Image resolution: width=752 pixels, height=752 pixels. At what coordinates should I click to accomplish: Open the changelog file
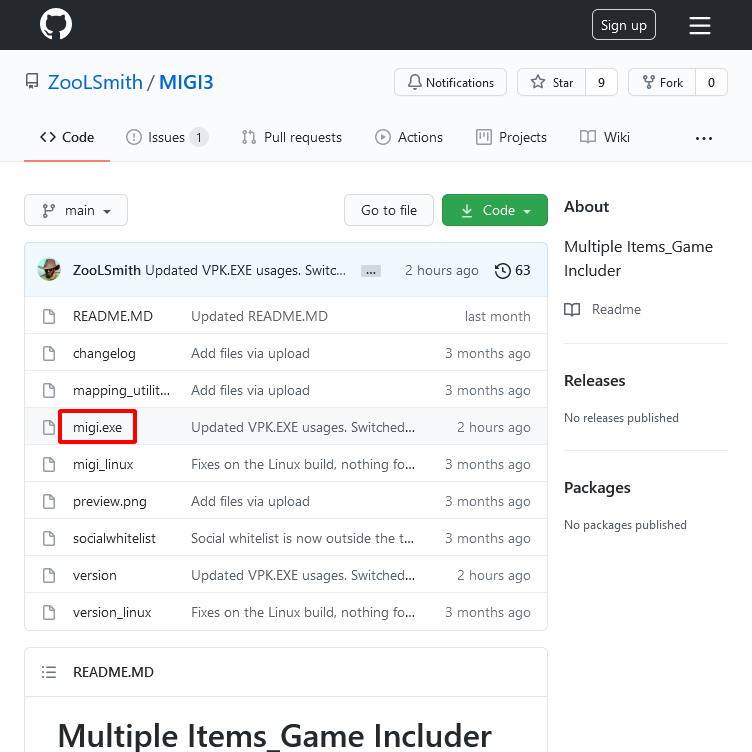[x=104, y=353]
